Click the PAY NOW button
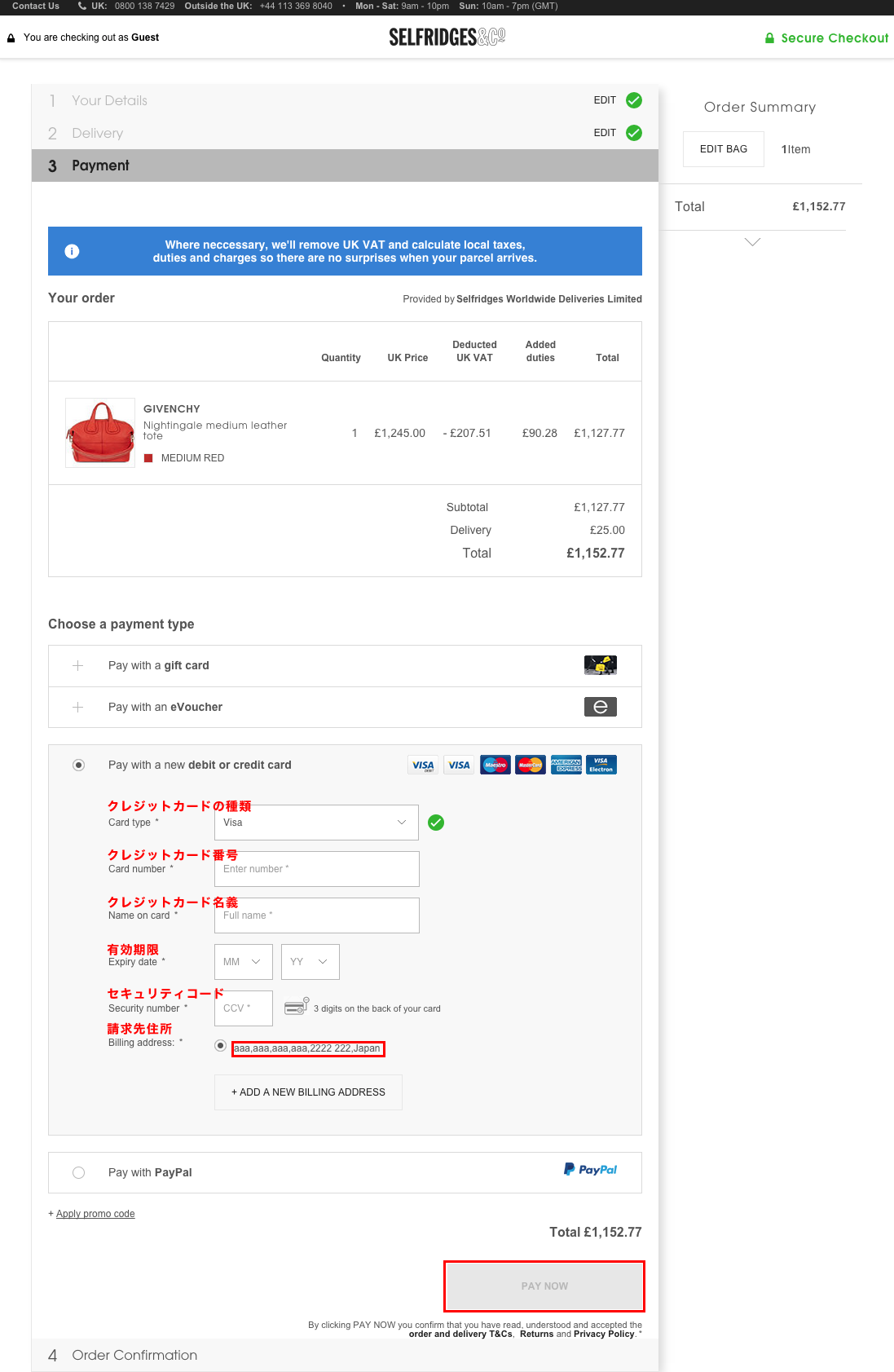Image resolution: width=894 pixels, height=1372 pixels. pyautogui.click(x=544, y=1286)
